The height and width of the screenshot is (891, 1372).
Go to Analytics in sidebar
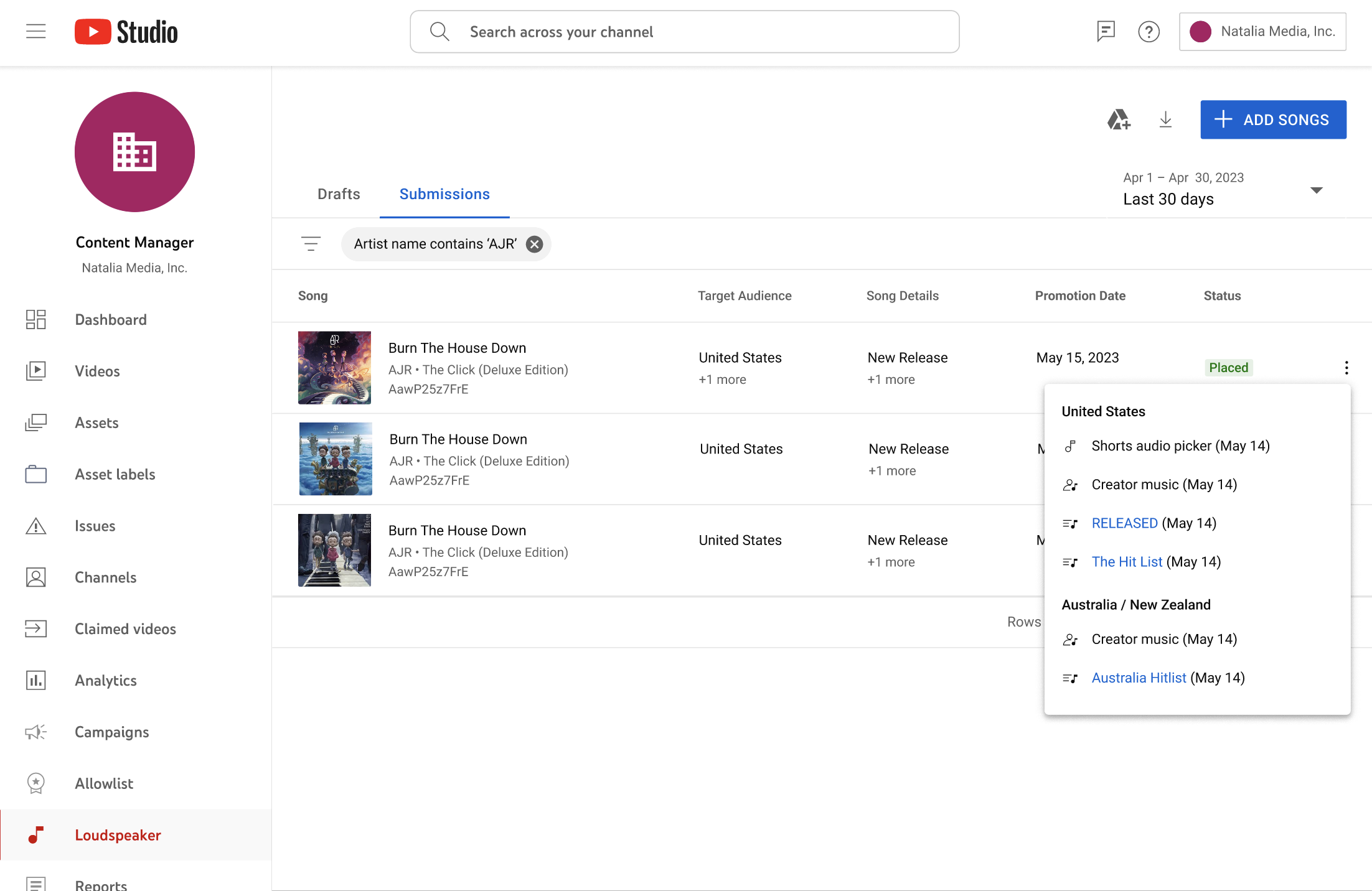point(105,680)
